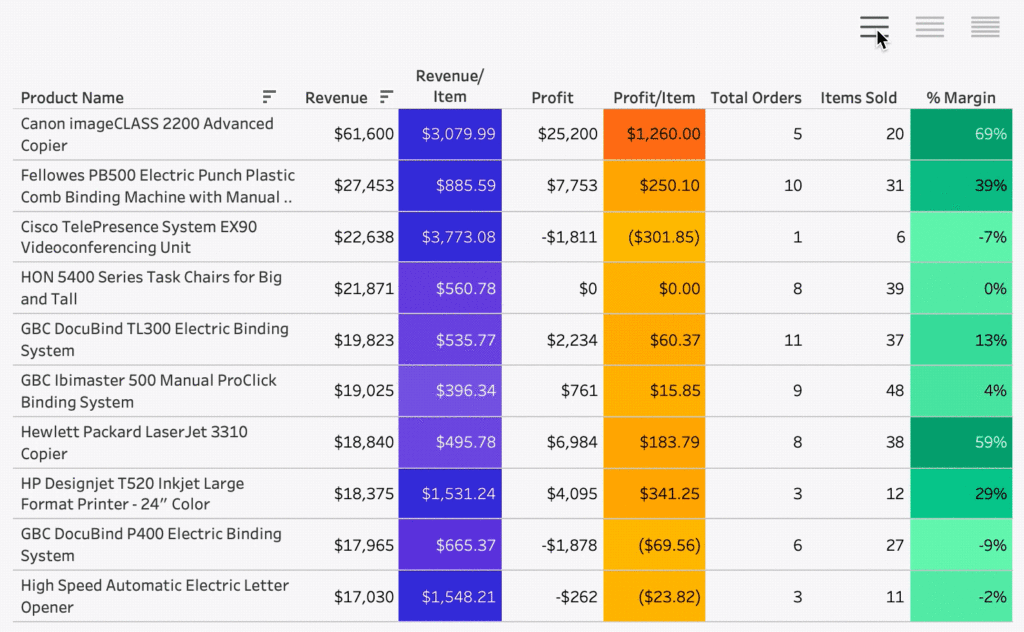Click the -2% margin cell
The width and height of the screenshot is (1024, 632).
point(961,597)
